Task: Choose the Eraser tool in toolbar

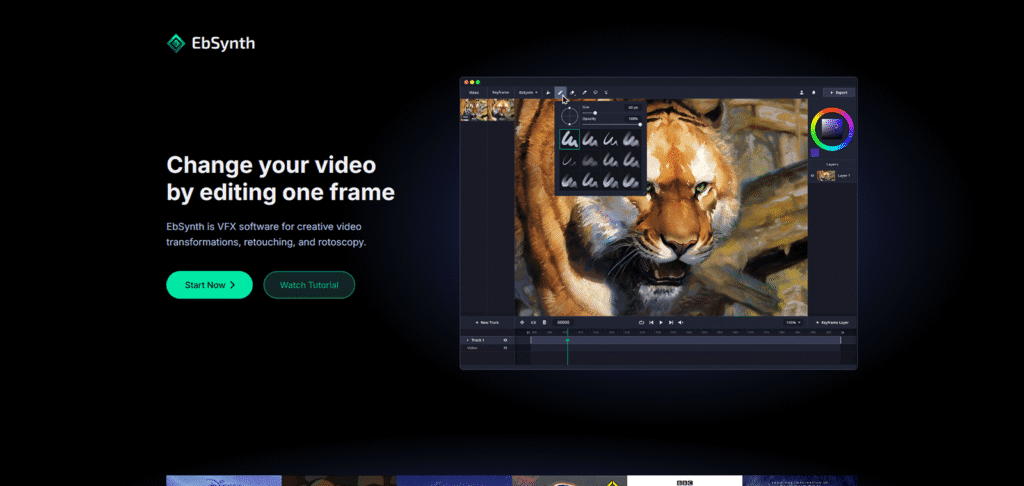Action: coord(572,93)
